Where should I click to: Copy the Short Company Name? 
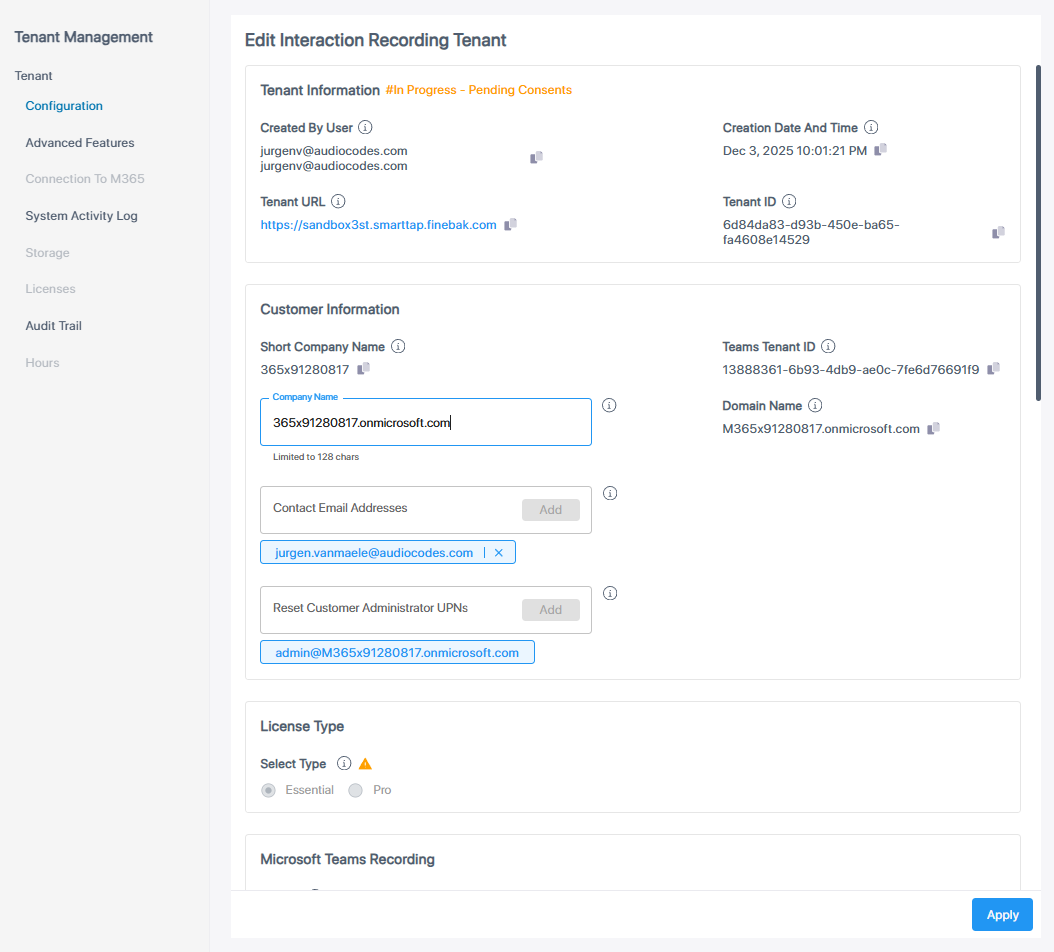363,369
